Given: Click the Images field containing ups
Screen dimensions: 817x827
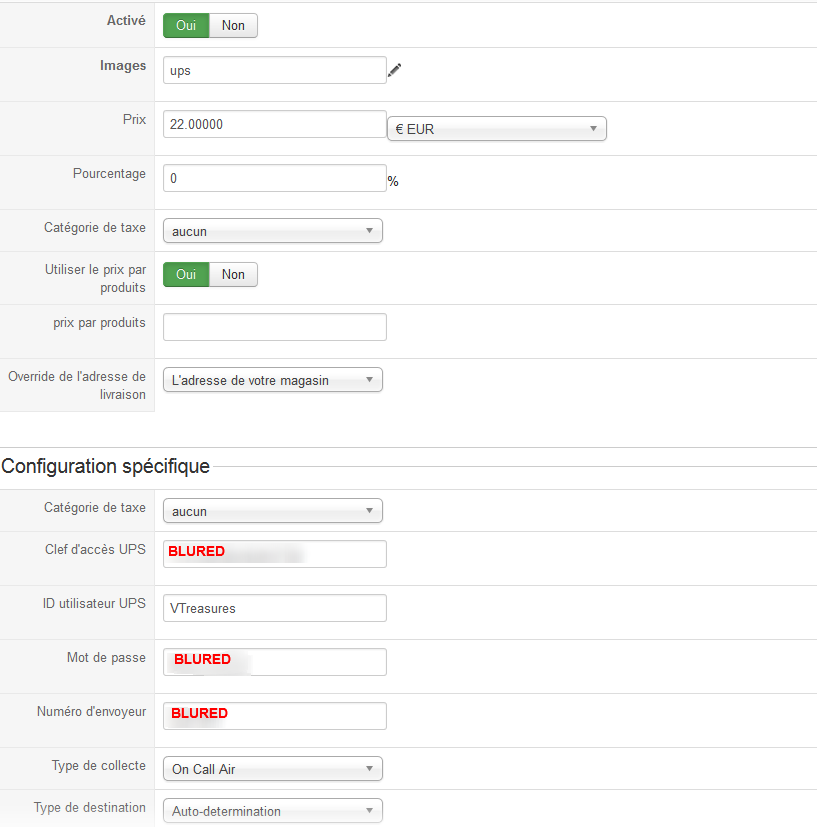Looking at the screenshot, I should pos(274,70).
